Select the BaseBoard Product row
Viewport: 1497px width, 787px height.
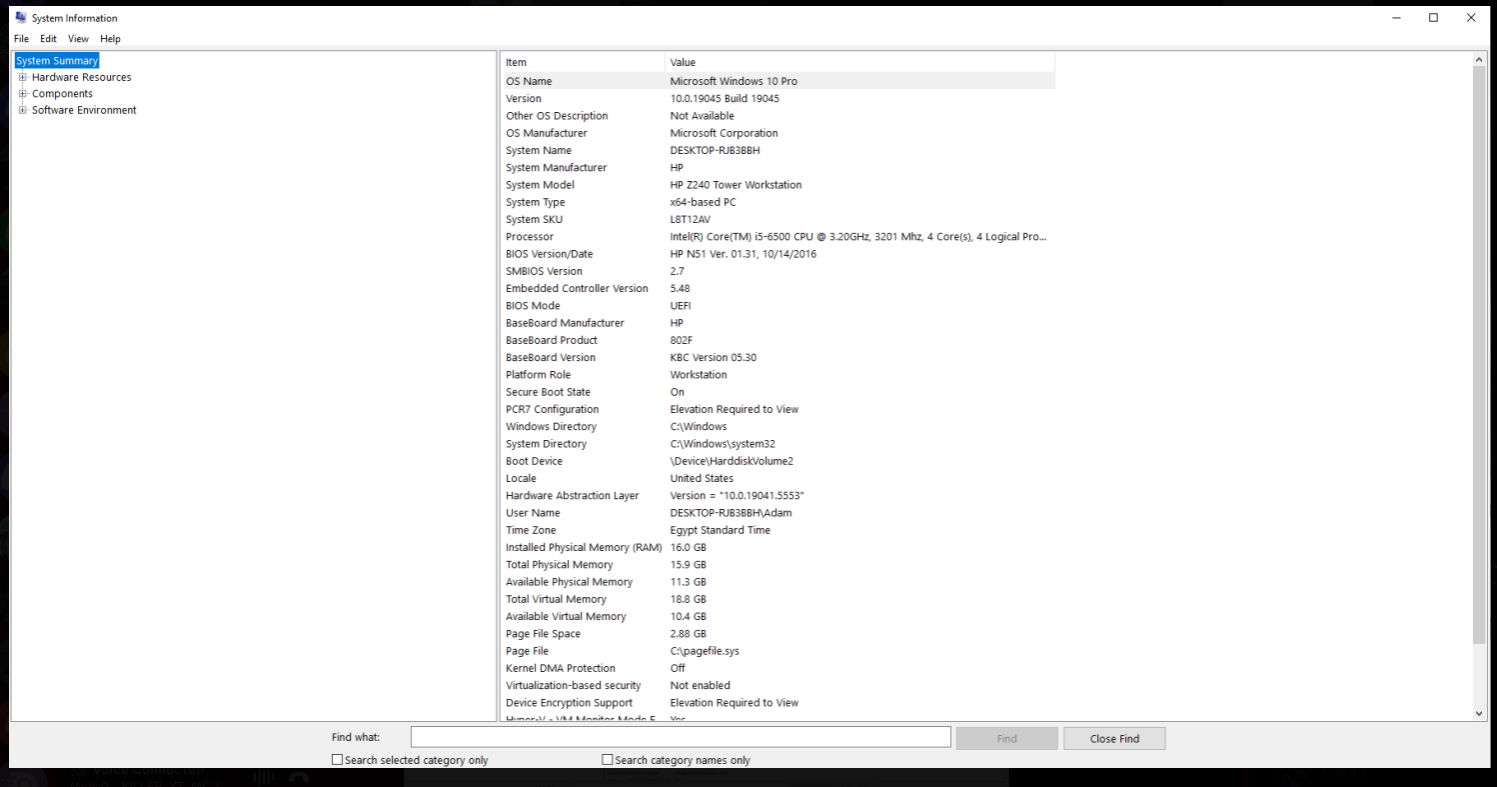coord(778,340)
